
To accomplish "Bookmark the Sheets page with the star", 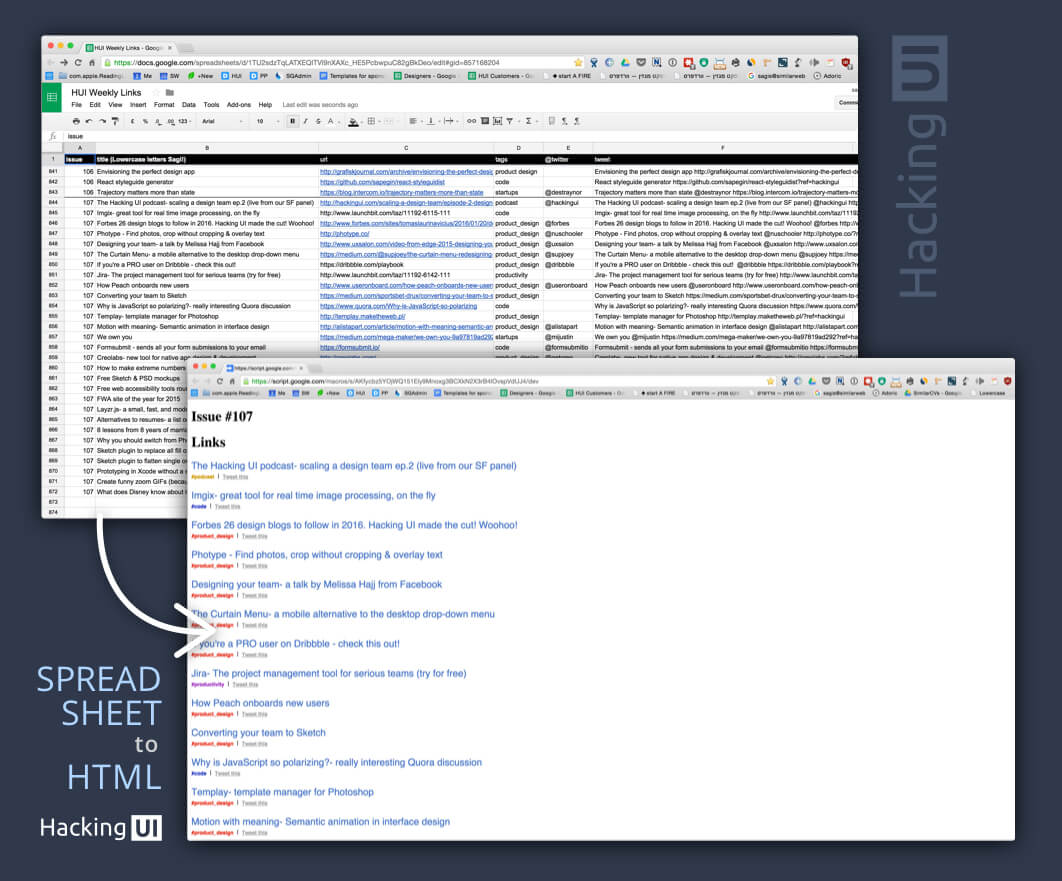I will [578, 62].
